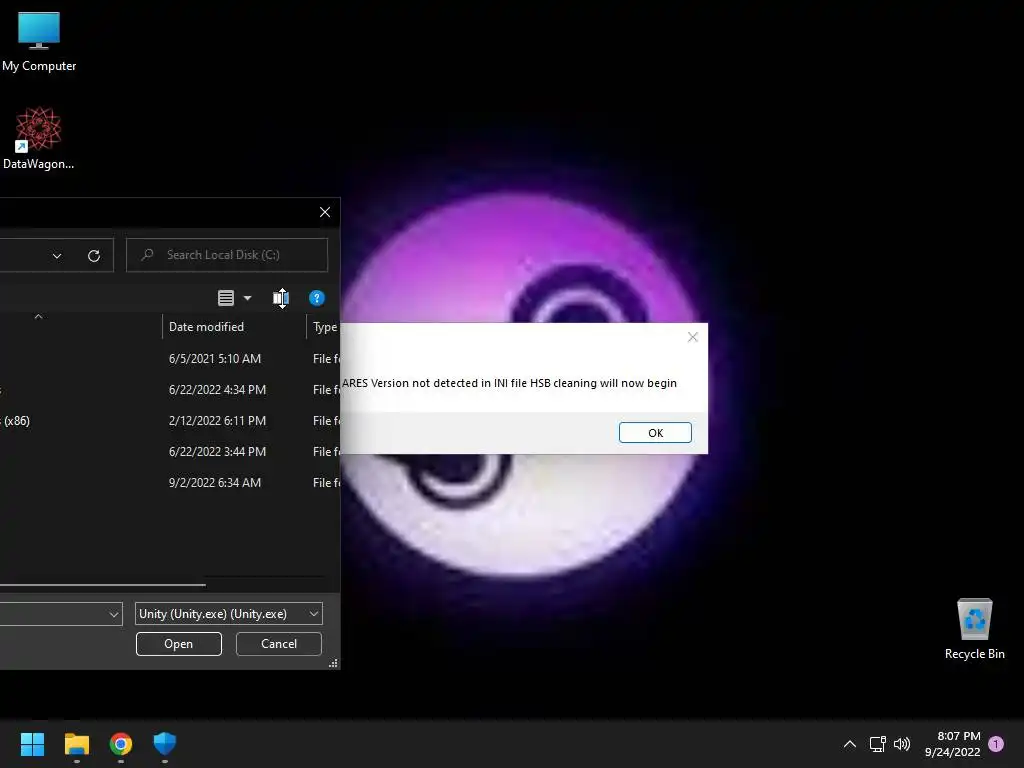The image size is (1024, 768).
Task: Close the ARES Version message dialog
Action: [693, 337]
